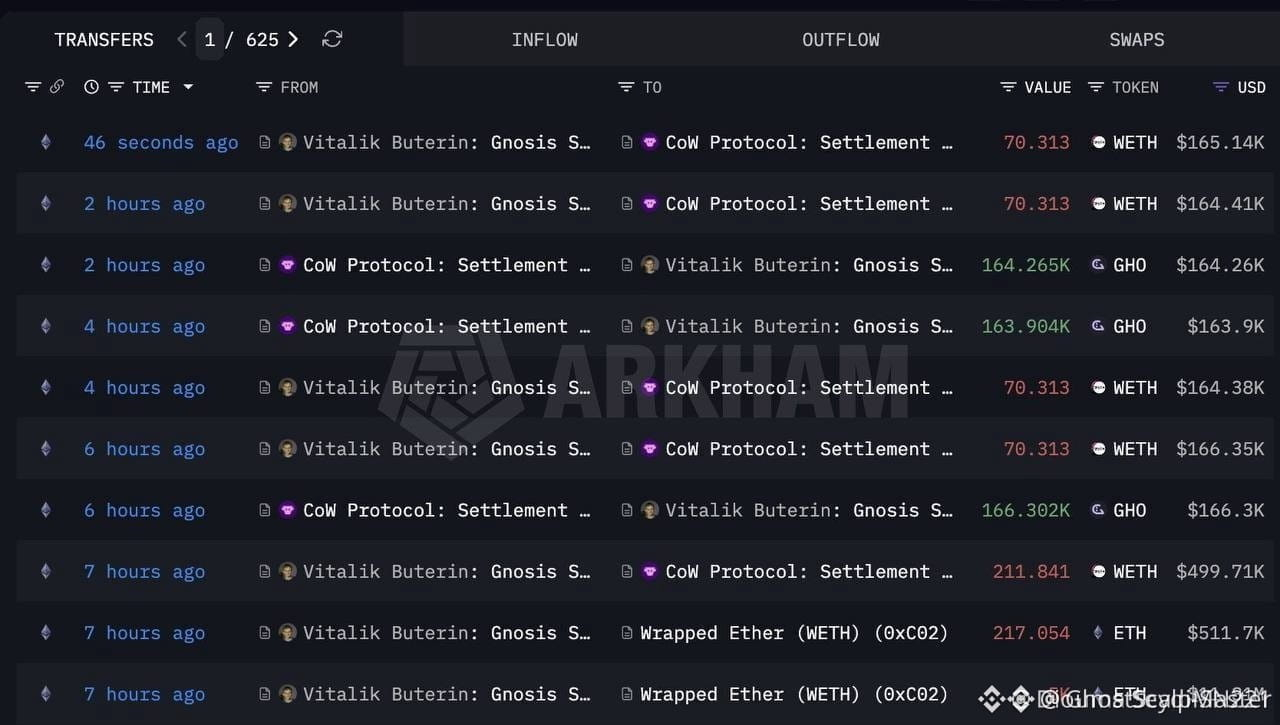Open the VALUE column filter
The height and width of the screenshot is (725, 1280).
pos(1008,87)
